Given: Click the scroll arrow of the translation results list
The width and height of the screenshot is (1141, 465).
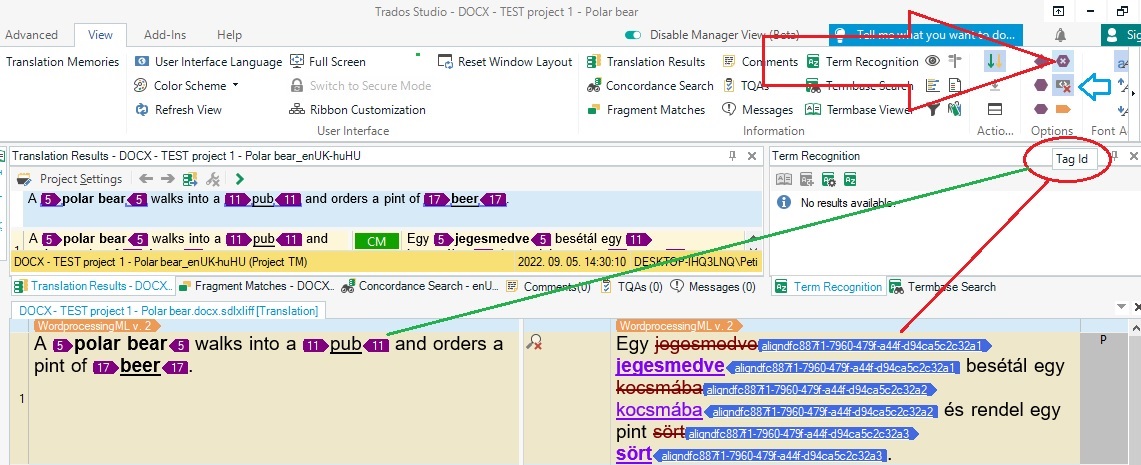Looking at the screenshot, I should [755, 239].
